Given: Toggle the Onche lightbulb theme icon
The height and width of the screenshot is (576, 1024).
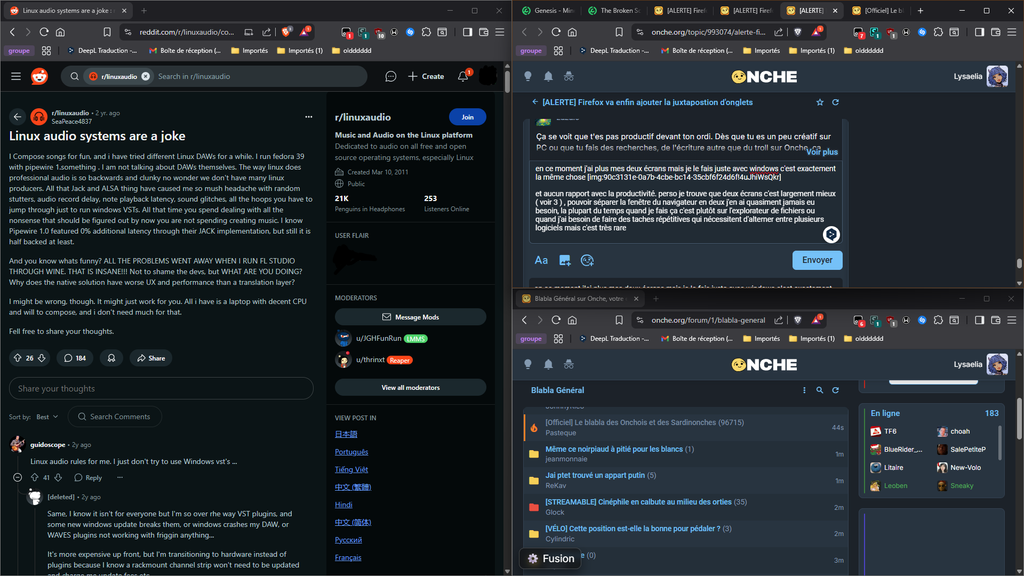Looking at the screenshot, I should [x=528, y=76].
